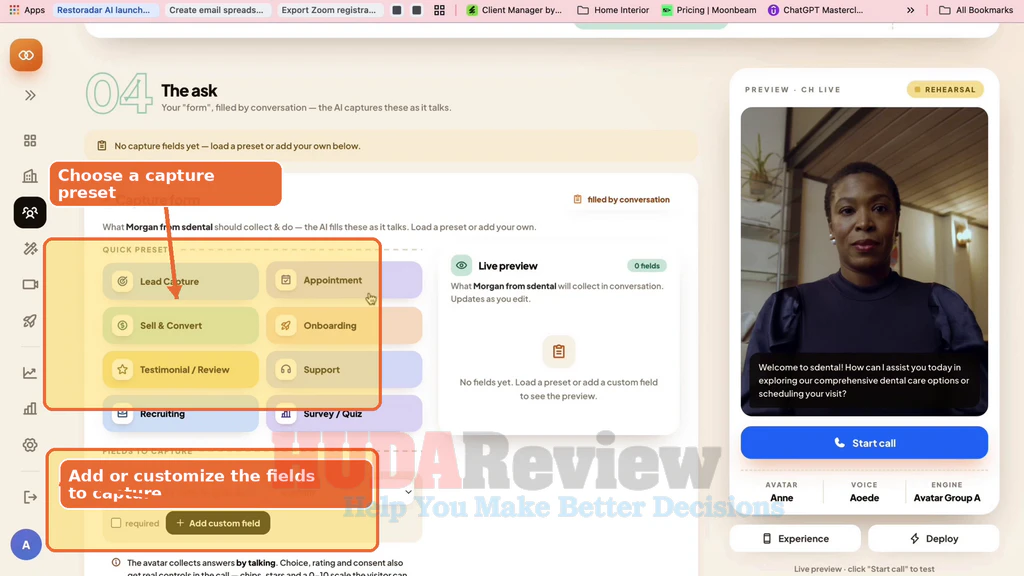Open the Pricing | Moonbeam bookmark
Viewport: 1024px width, 576px height.
pyautogui.click(x=709, y=10)
